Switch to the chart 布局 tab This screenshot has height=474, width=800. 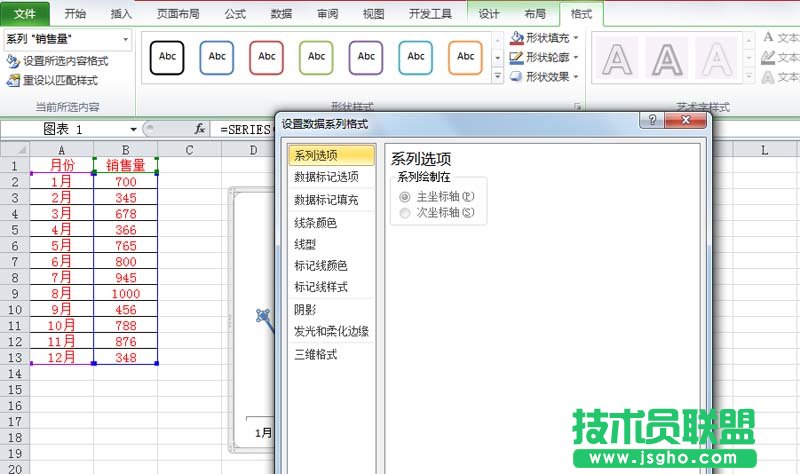point(535,14)
